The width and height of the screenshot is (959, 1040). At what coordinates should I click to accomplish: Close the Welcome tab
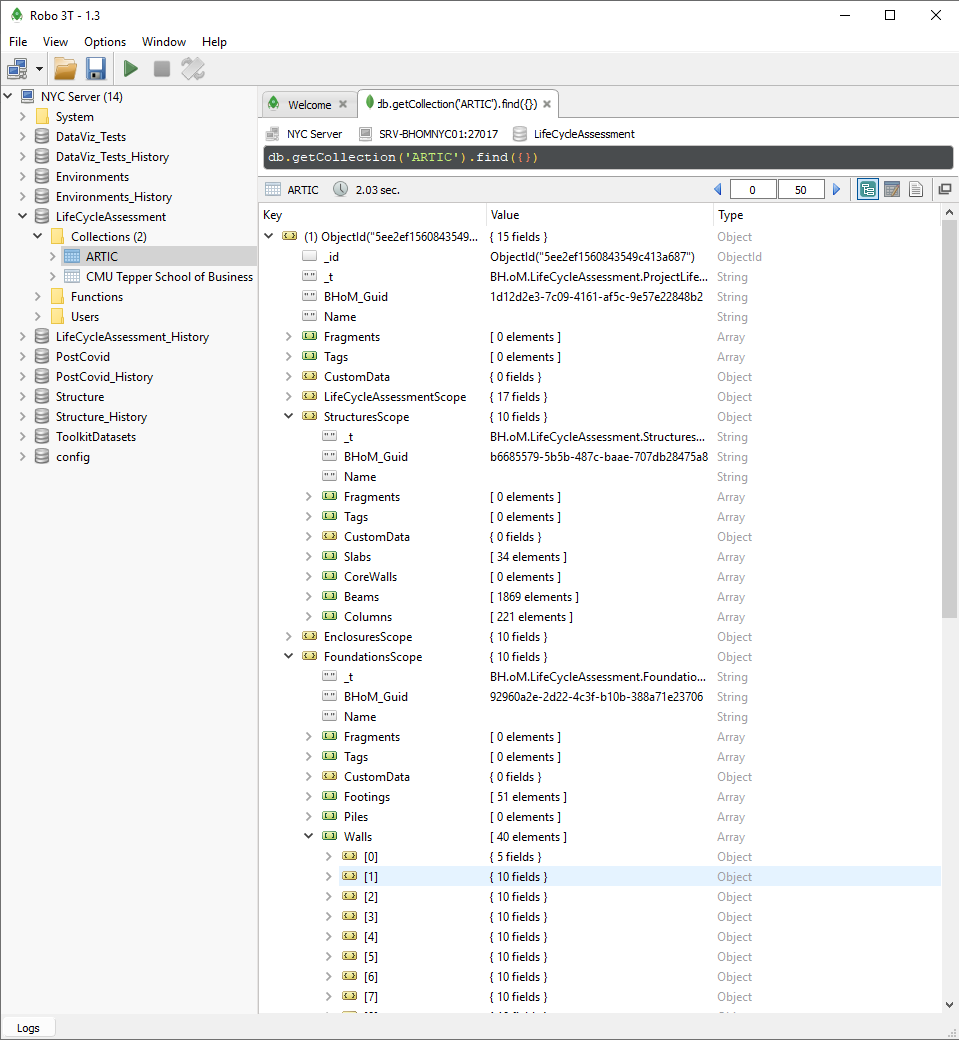point(343,104)
